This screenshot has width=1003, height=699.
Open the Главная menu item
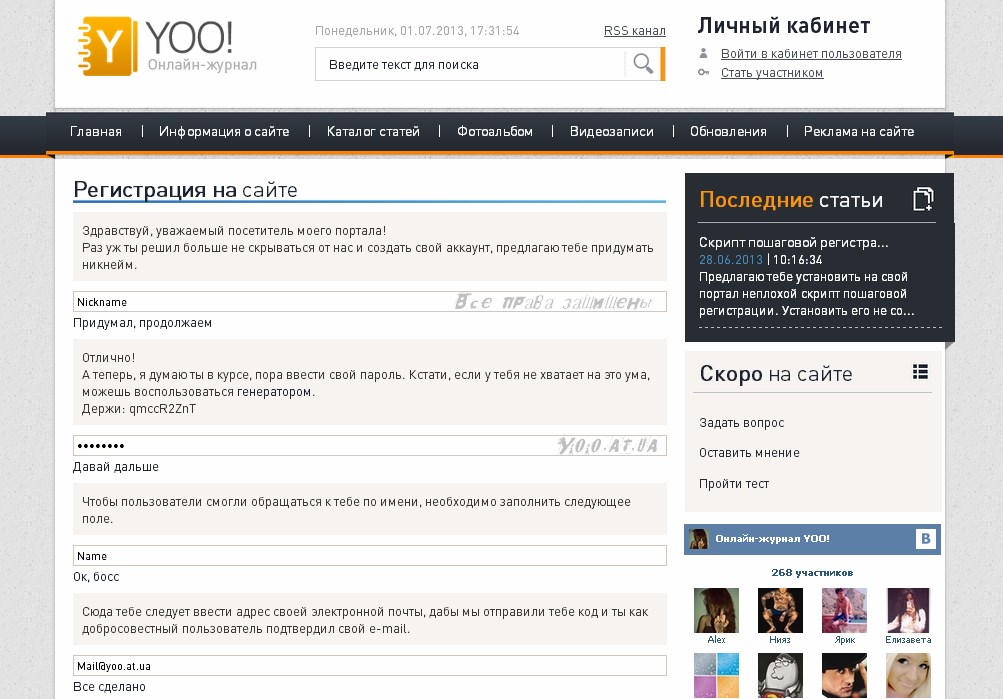point(96,132)
